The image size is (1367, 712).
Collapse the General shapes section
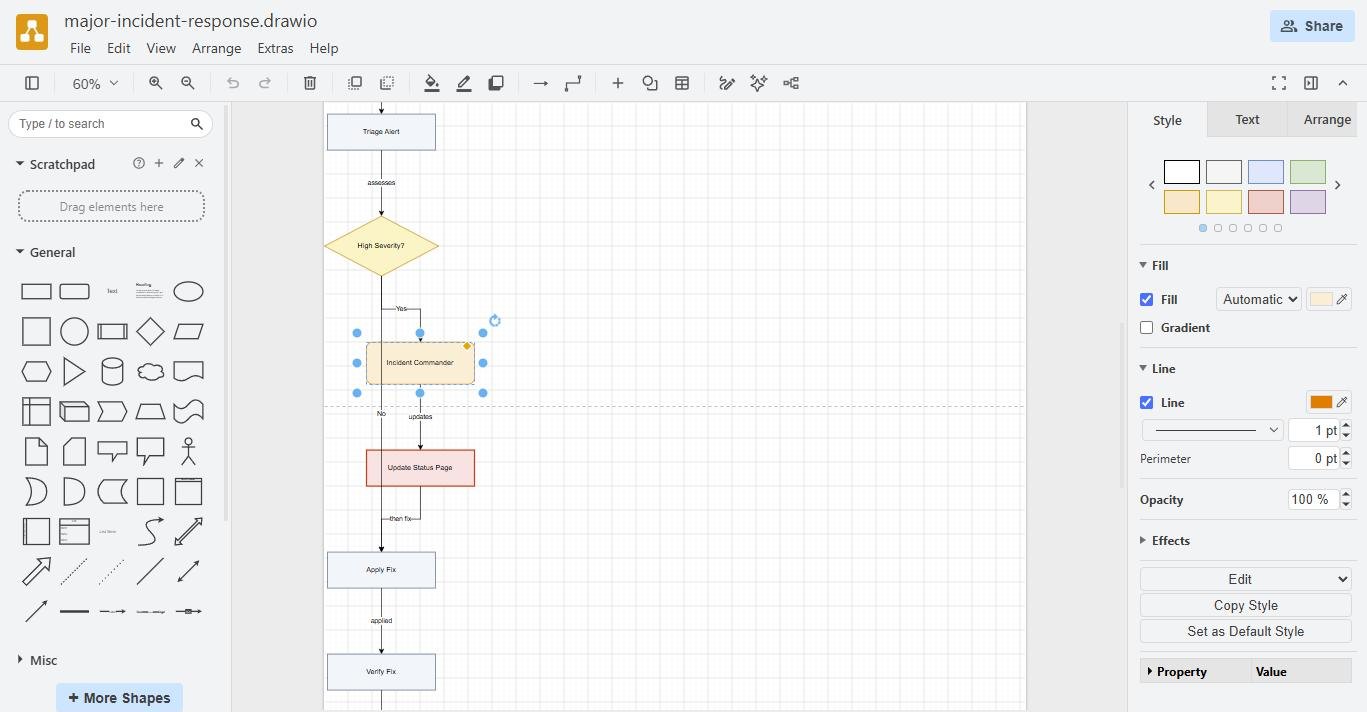(x=45, y=252)
